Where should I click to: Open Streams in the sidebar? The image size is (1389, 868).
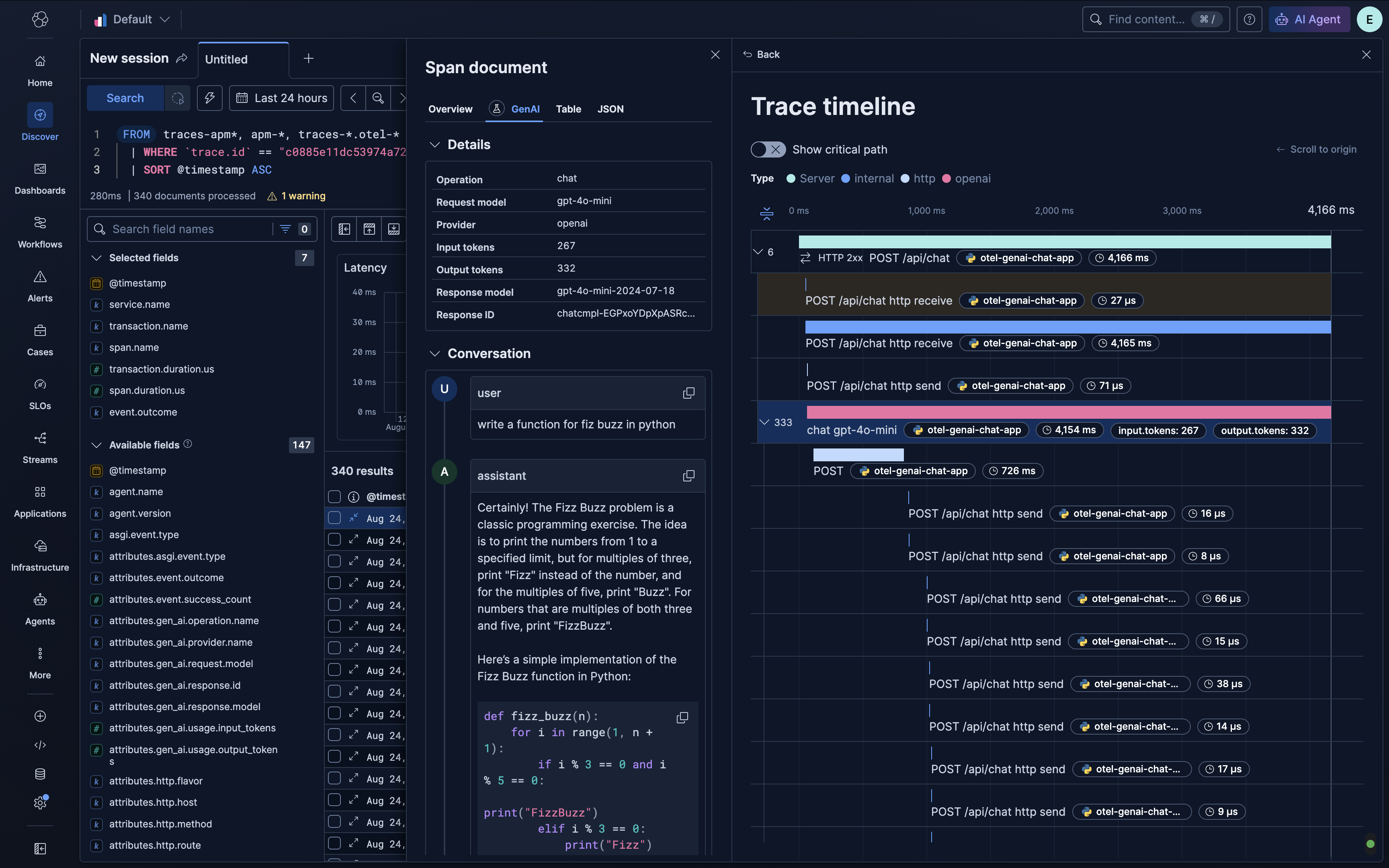click(40, 448)
